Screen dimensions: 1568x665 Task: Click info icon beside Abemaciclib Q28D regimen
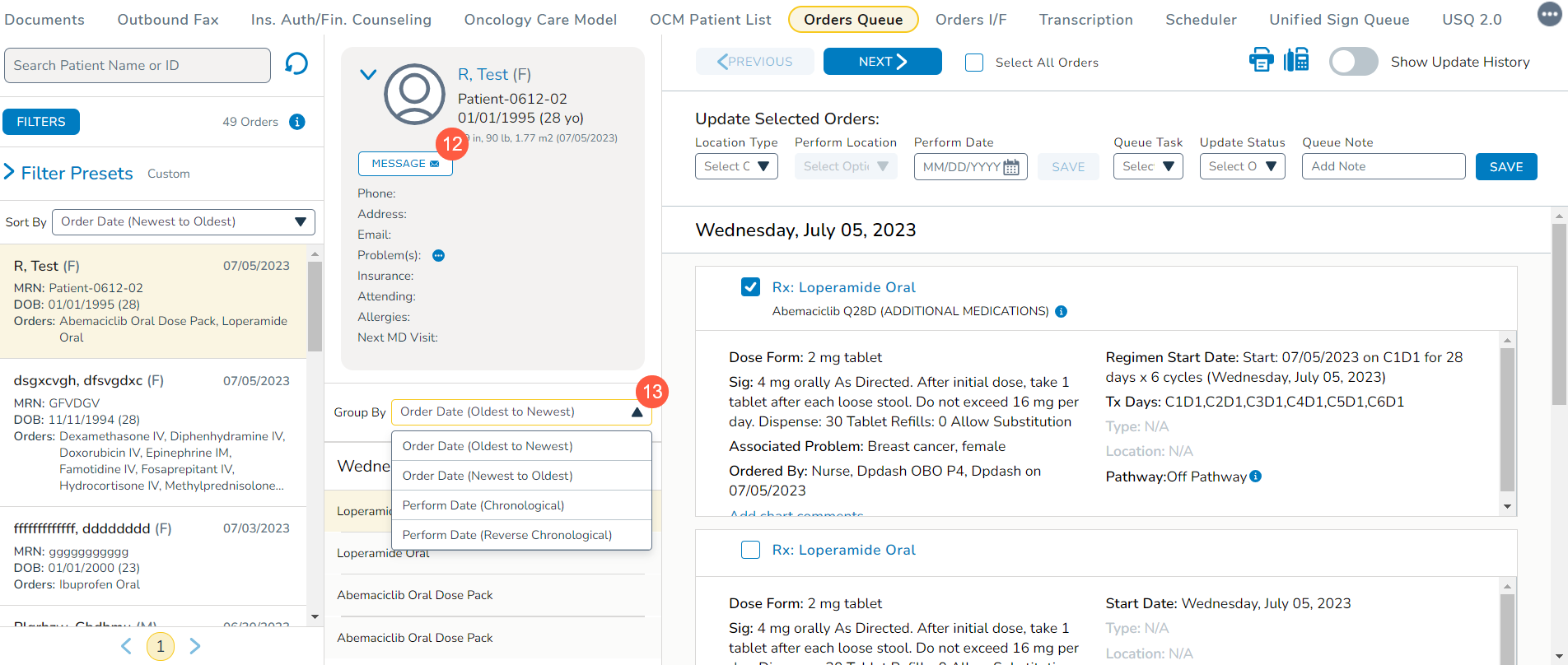pos(1061,311)
